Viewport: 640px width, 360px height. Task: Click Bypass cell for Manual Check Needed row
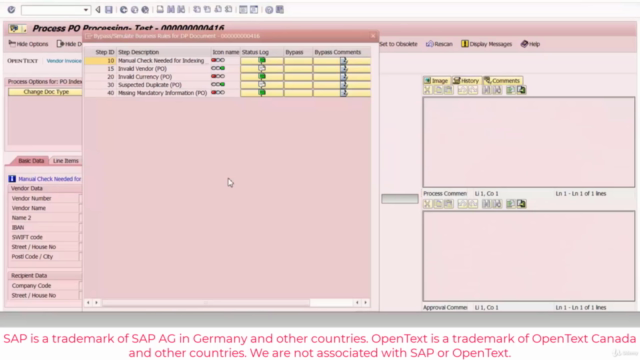(298, 60)
